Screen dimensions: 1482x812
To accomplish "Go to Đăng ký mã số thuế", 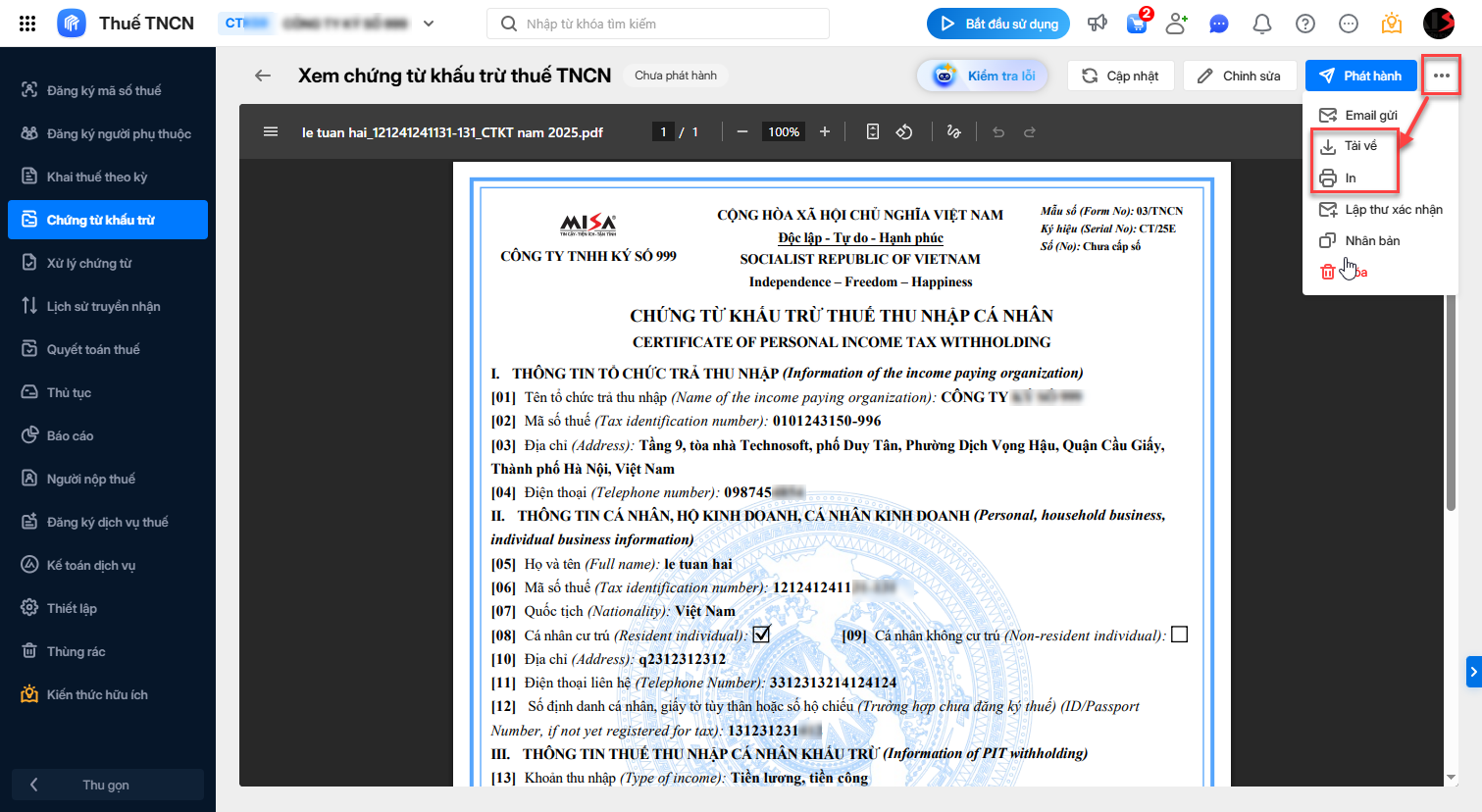I will pyautogui.click(x=108, y=90).
